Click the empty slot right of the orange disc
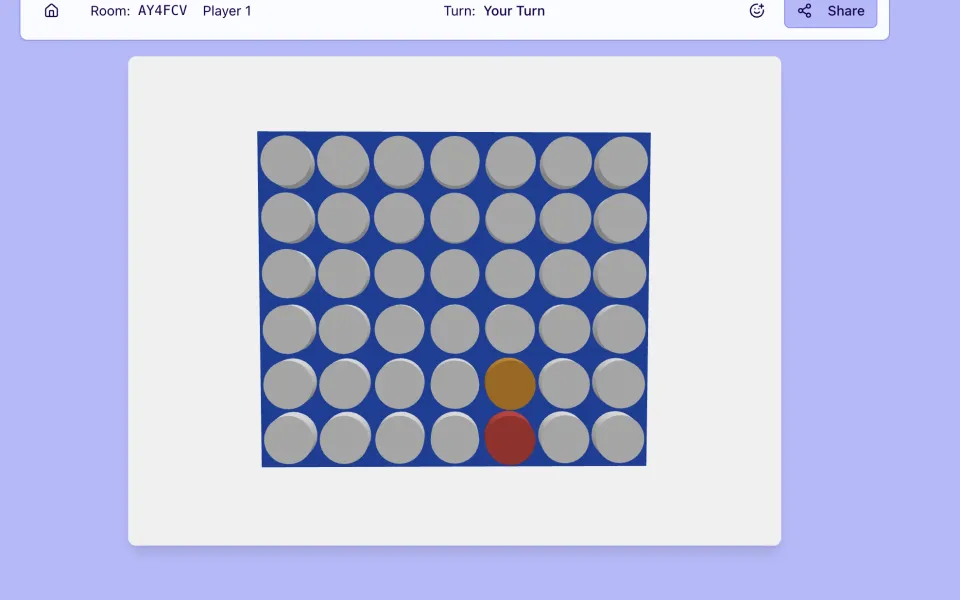 point(564,384)
